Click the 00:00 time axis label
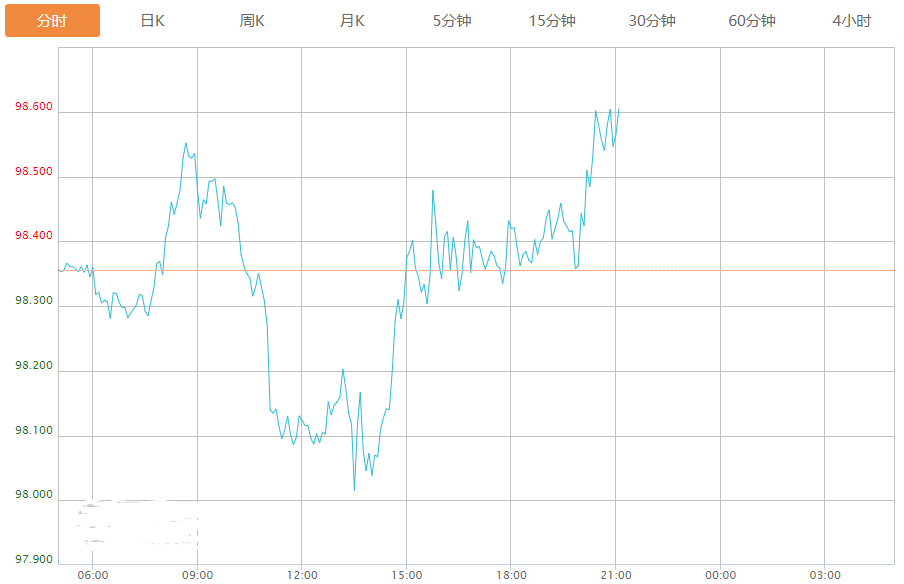The image size is (904, 584). tap(720, 575)
